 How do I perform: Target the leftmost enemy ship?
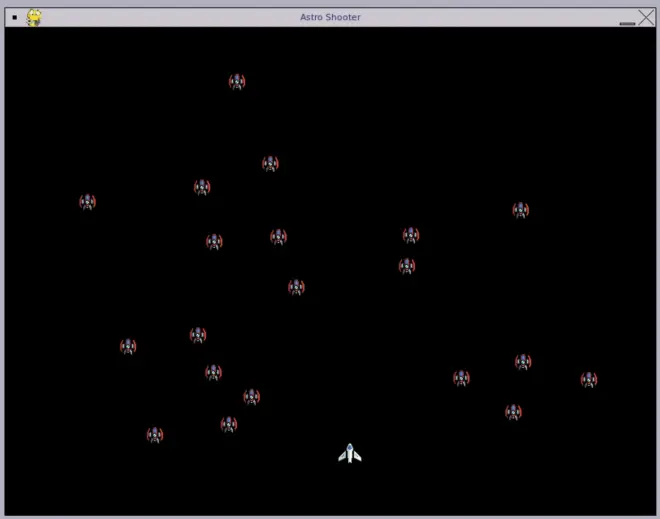88,202
